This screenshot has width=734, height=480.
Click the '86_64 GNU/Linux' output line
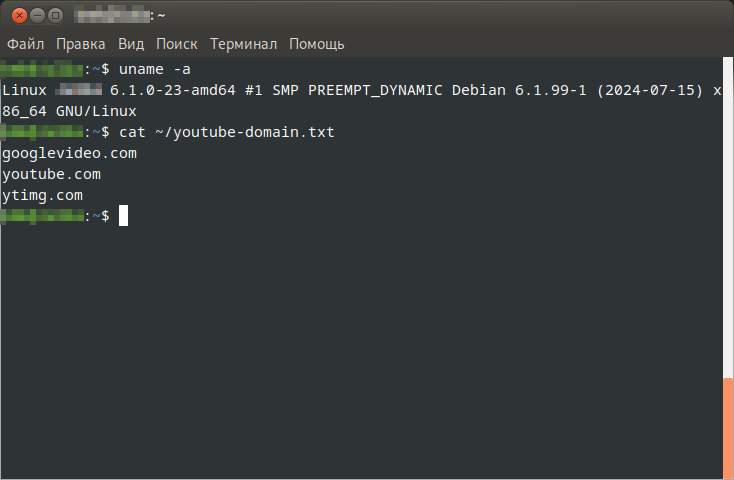click(69, 111)
